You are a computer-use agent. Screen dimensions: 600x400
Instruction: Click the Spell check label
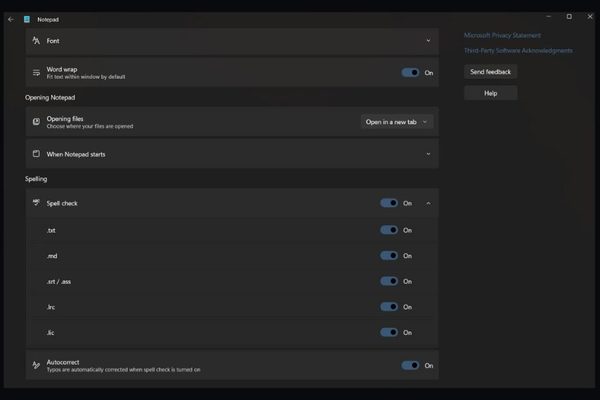pyautogui.click(x=62, y=203)
